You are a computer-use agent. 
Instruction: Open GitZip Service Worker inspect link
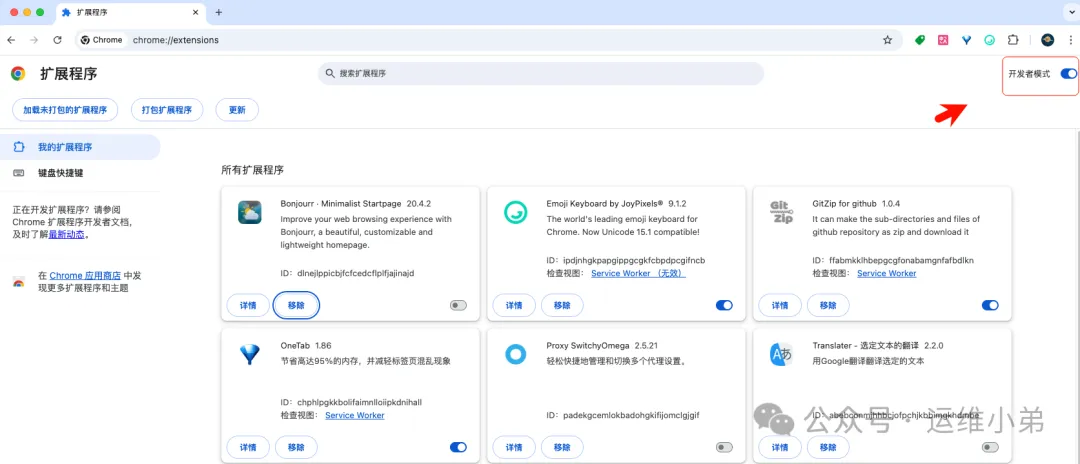[x=886, y=273]
